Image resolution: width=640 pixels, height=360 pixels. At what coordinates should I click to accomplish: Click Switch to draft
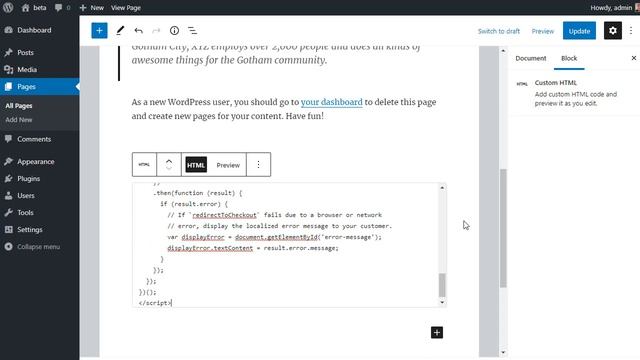click(499, 31)
